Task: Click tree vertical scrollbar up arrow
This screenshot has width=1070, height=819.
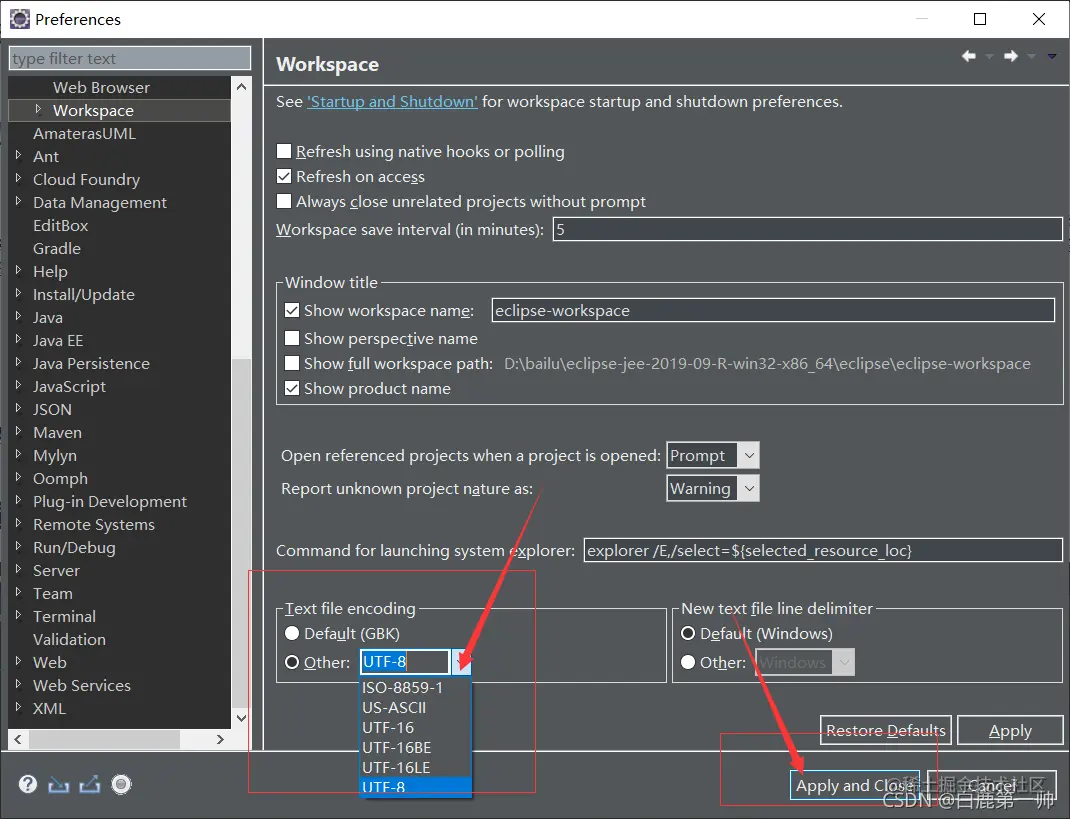Action: pyautogui.click(x=241, y=86)
